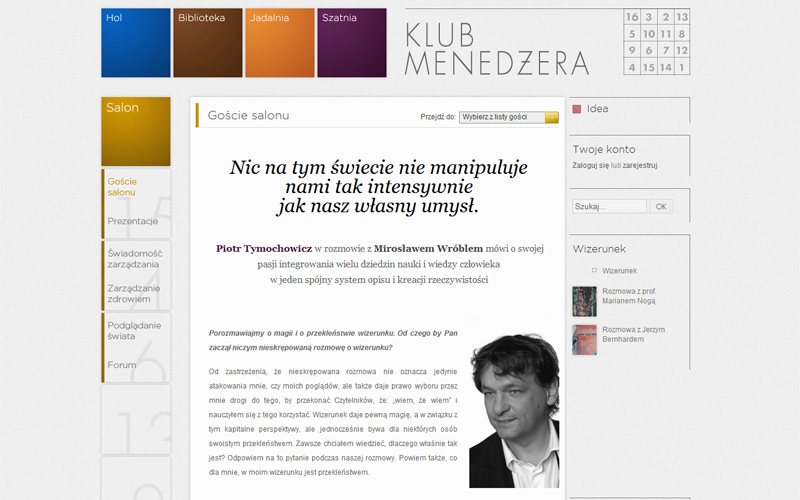Open the blue Hol tile
Screen dimensions: 800x500
pyautogui.click(x=136, y=43)
